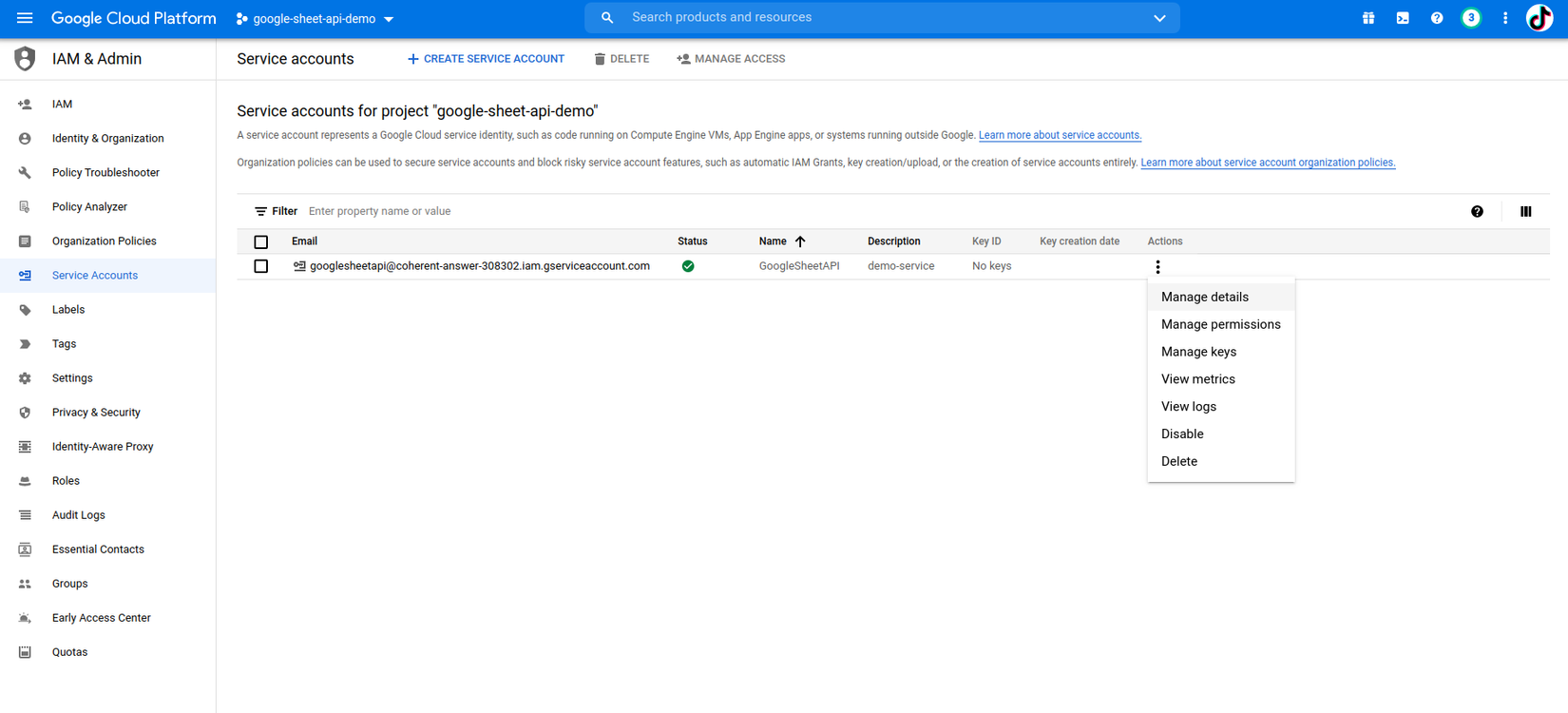Viewport: 1568px width, 713px height.
Task: Open column display options icon
Action: 1526,212
